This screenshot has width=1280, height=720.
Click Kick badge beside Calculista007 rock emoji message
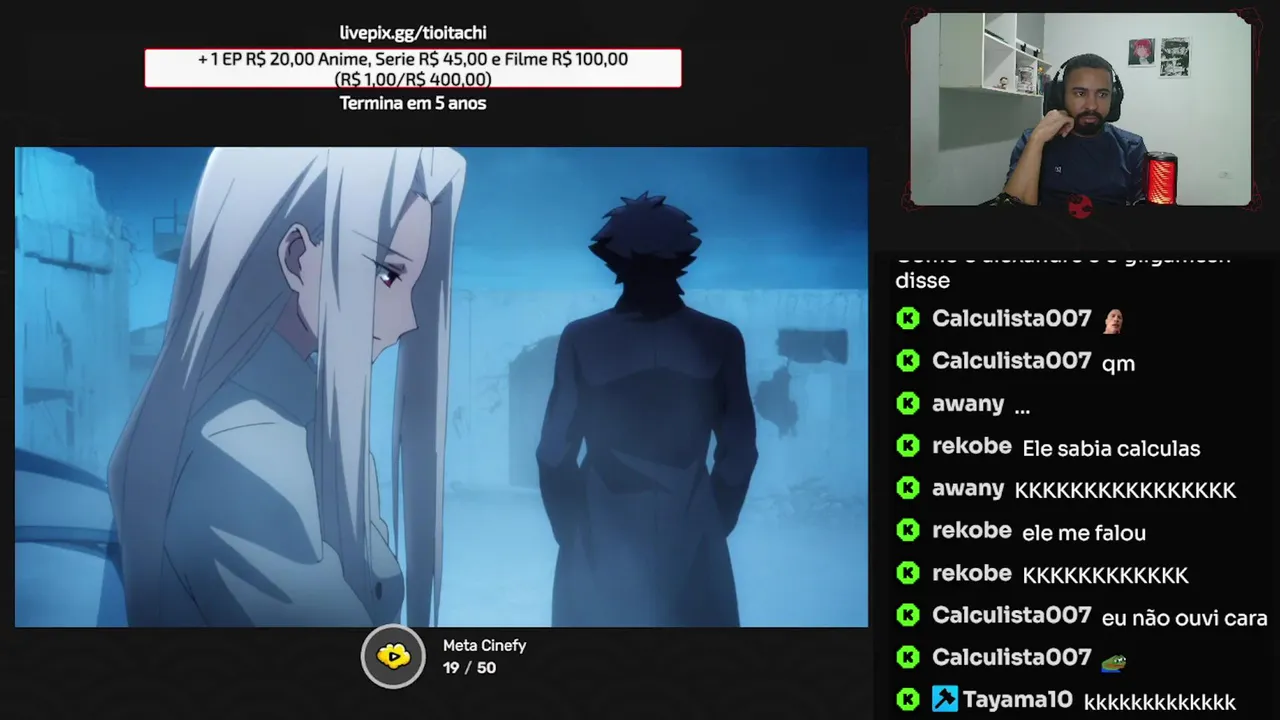tap(908, 319)
